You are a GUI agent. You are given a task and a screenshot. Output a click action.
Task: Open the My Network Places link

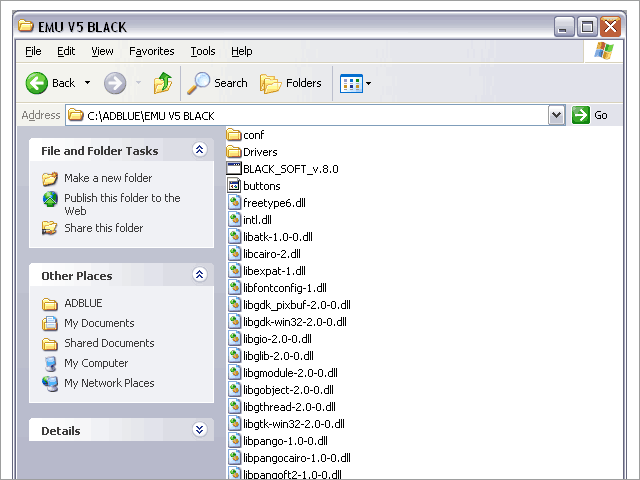pyautogui.click(x=109, y=383)
